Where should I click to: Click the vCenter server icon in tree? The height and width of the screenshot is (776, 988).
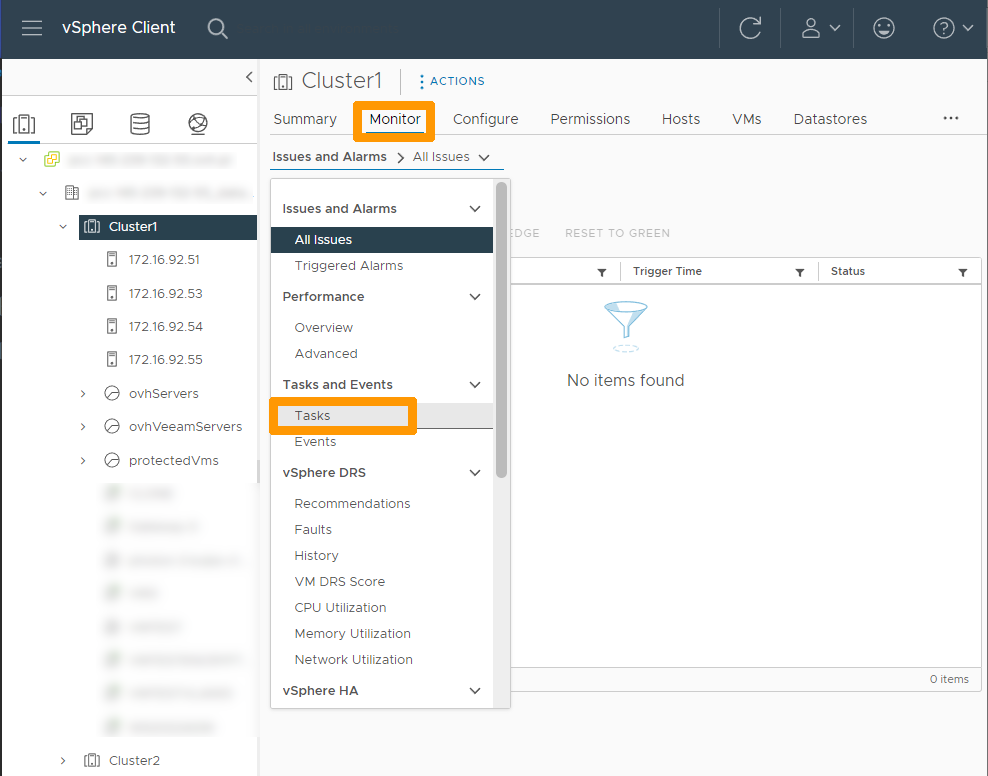point(52,159)
